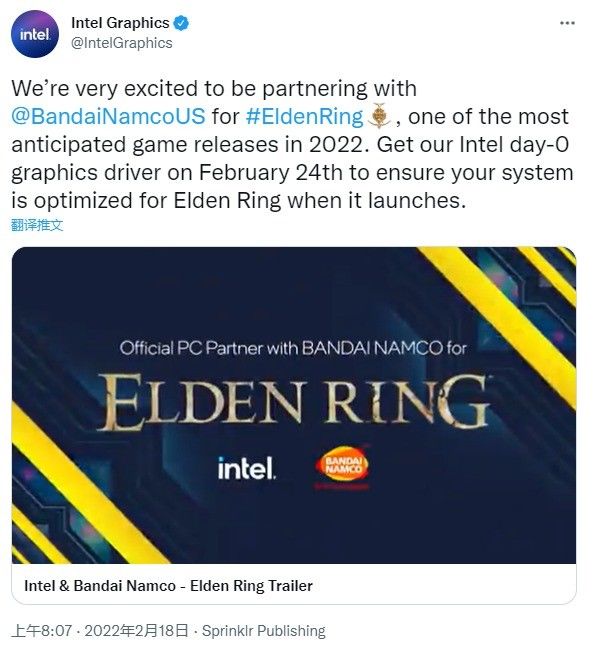Open the #EldenRing hashtag link
593x653 pixels.
(304, 116)
